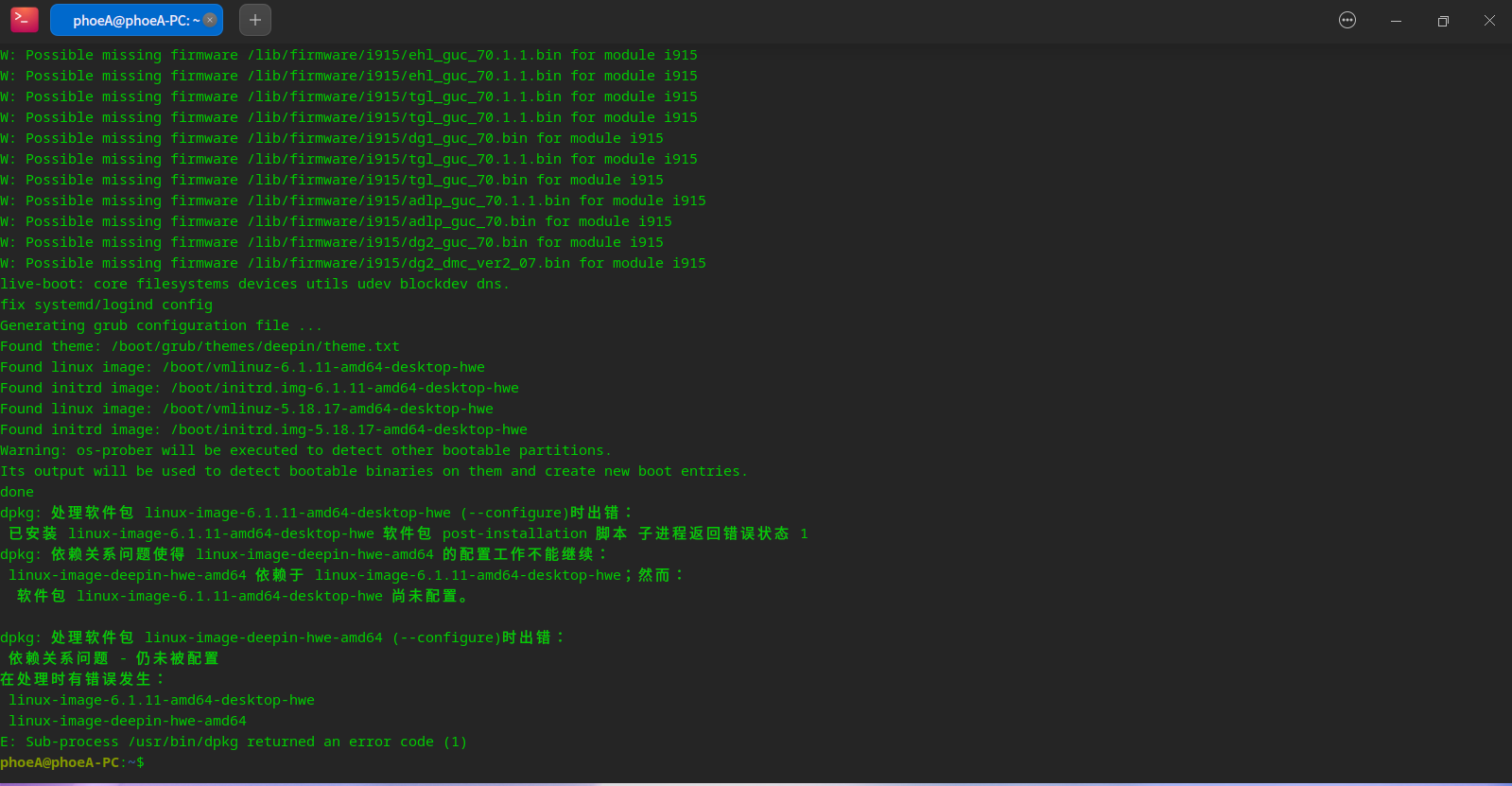Click the dg1_guc_70.bin missing firmware line
Image resolution: width=1512 pixels, height=786 pixels.
click(x=332, y=138)
